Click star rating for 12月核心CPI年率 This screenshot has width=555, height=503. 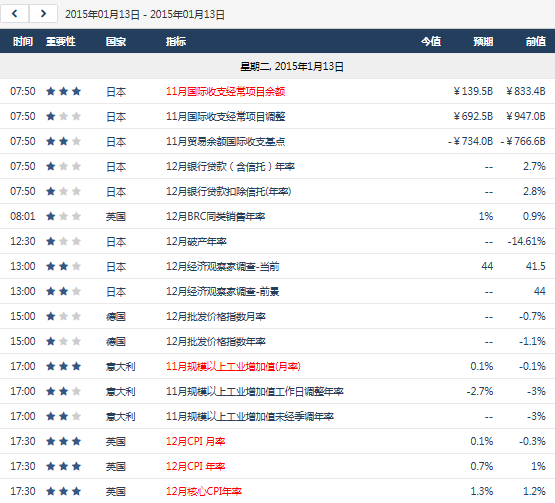[x=64, y=491]
